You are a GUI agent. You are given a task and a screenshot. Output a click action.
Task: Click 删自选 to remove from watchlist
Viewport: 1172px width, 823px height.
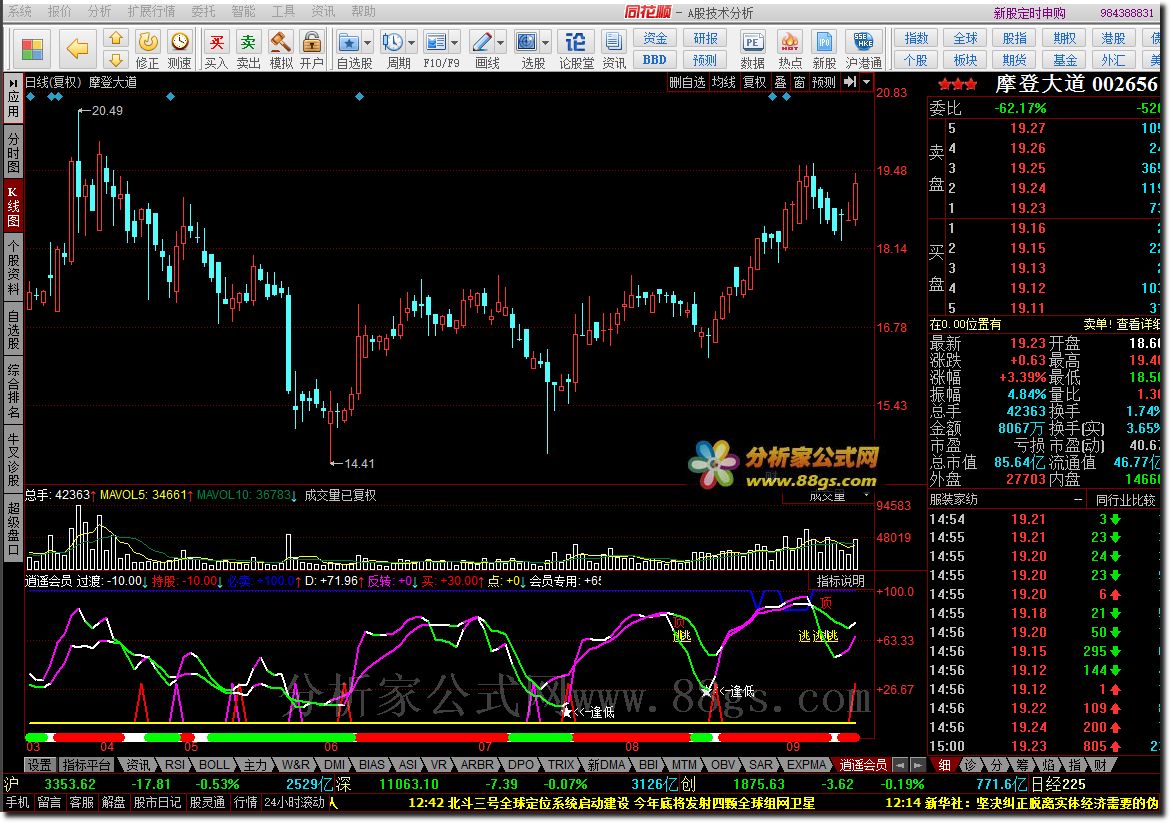687,82
